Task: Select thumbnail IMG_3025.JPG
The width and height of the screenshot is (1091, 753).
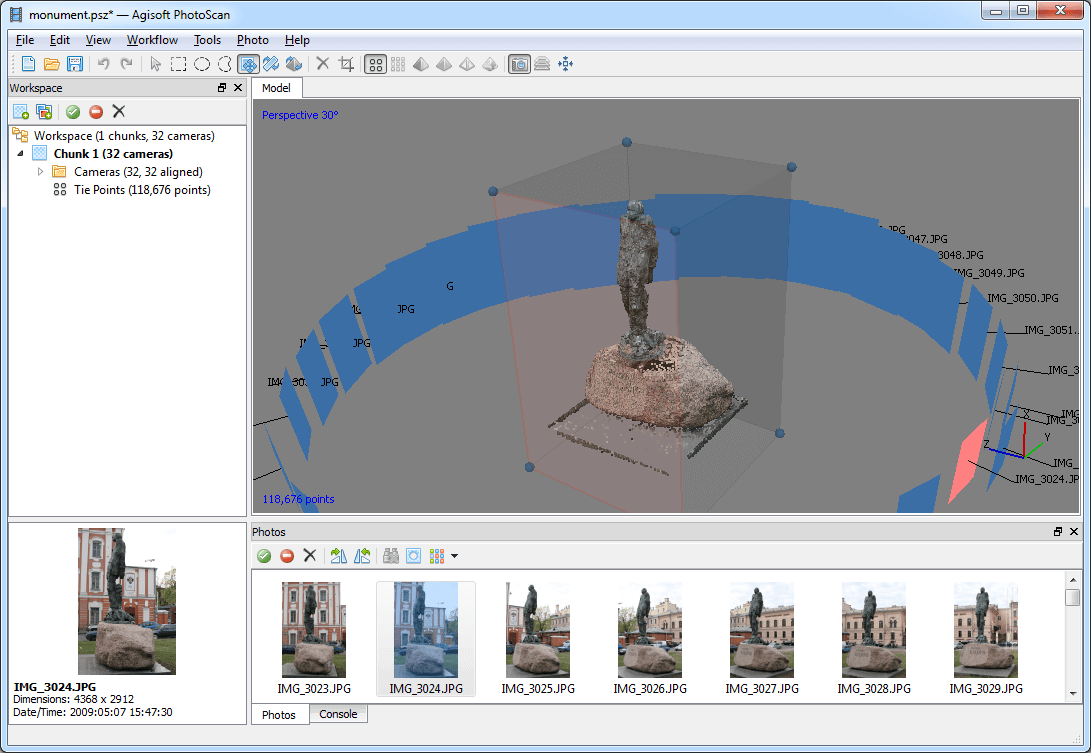Action: point(538,638)
